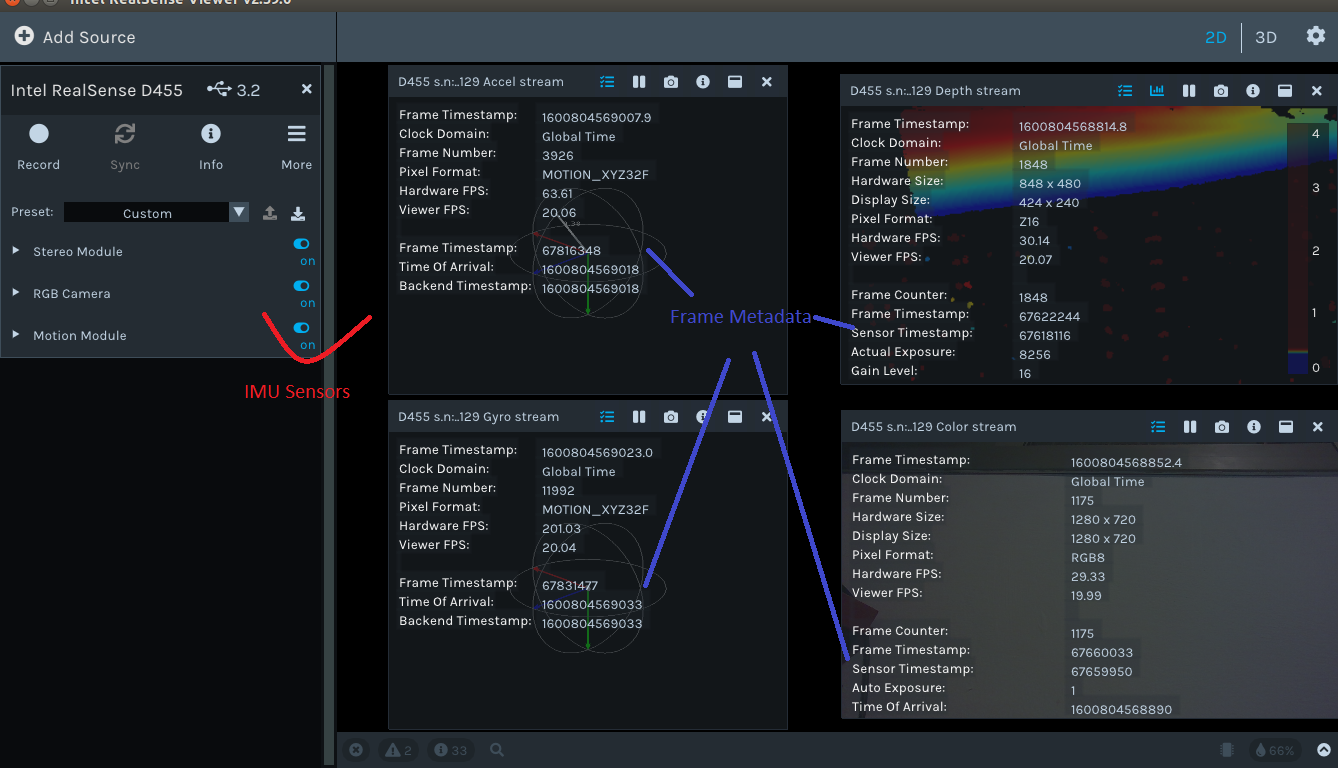This screenshot has width=1338, height=768.
Task: Pause the Accel stream
Action: click(639, 82)
